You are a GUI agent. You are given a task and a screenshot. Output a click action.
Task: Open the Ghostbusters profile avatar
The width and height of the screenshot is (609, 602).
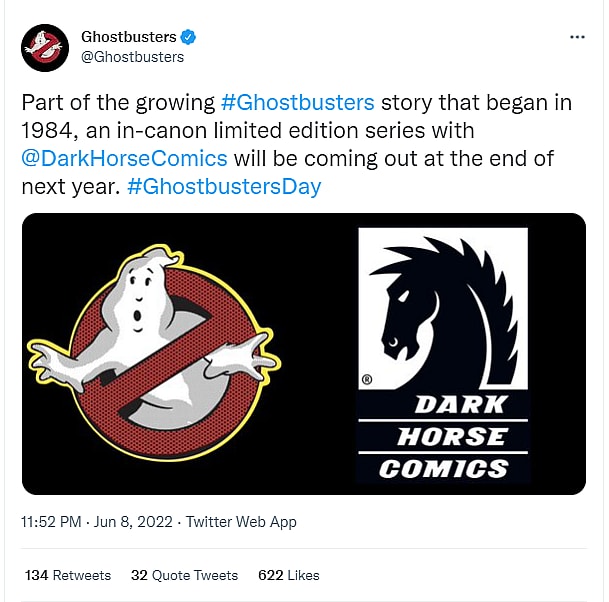44,47
